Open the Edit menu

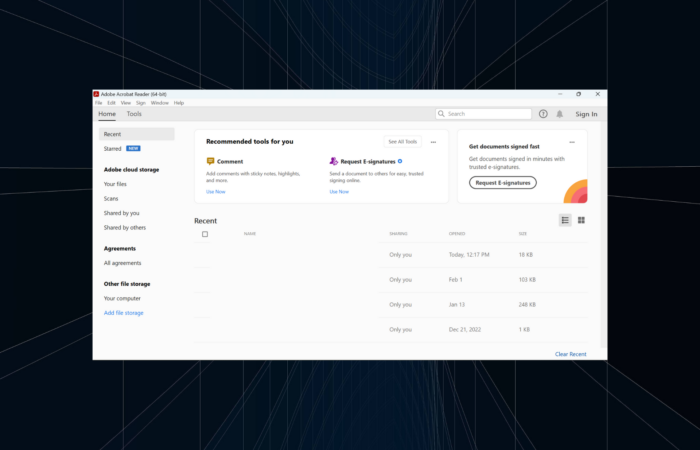[111, 103]
